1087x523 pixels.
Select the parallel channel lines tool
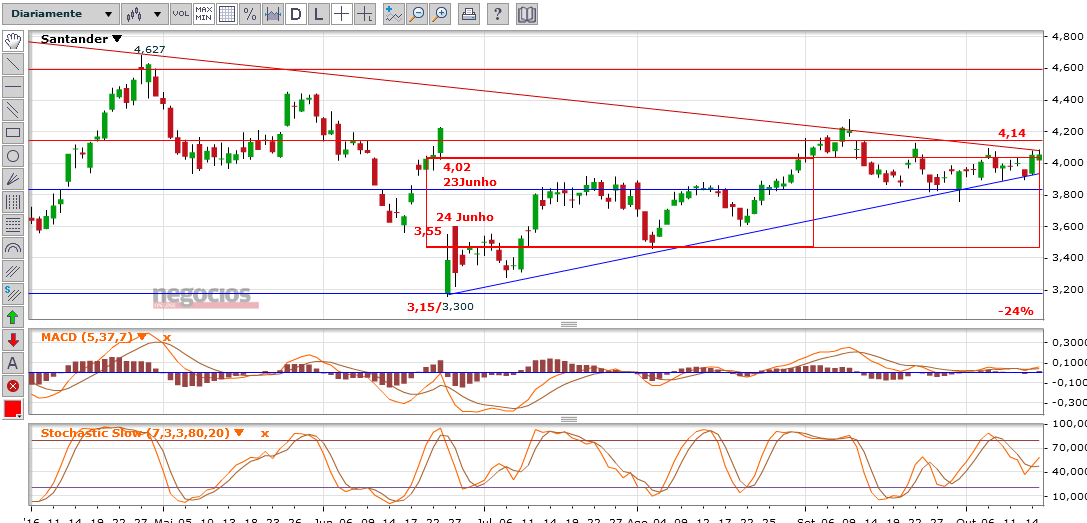pyautogui.click(x=13, y=110)
